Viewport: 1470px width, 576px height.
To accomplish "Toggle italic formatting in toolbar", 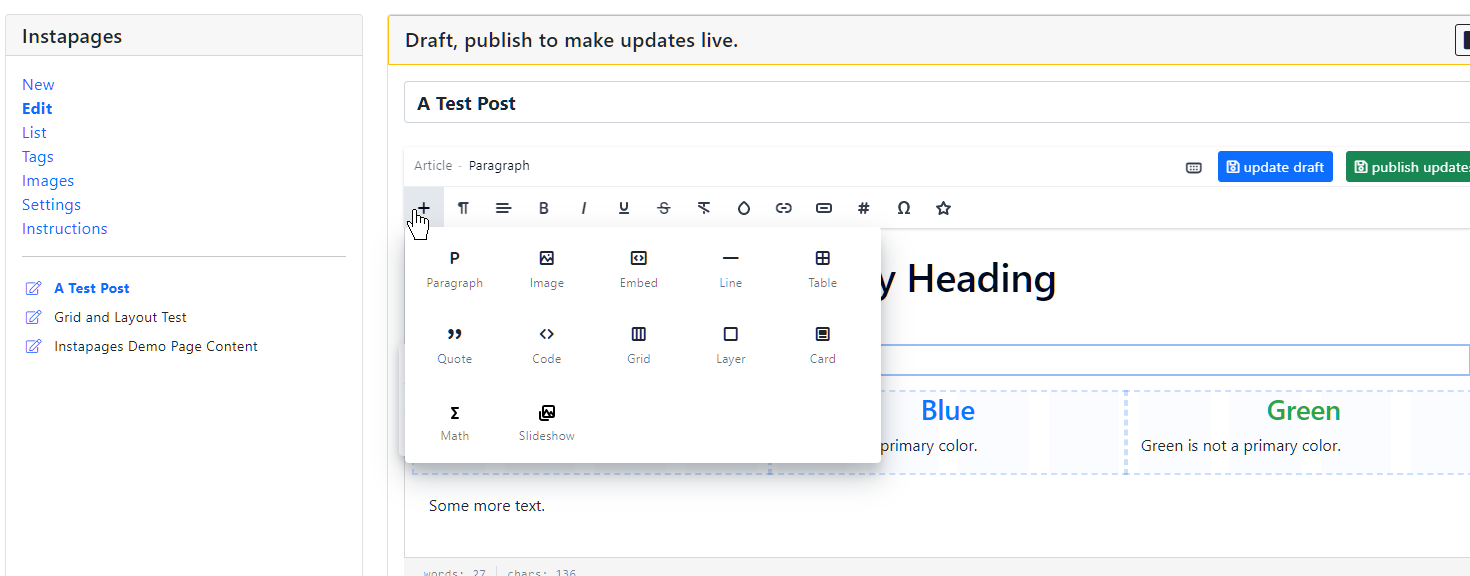I will pos(584,208).
